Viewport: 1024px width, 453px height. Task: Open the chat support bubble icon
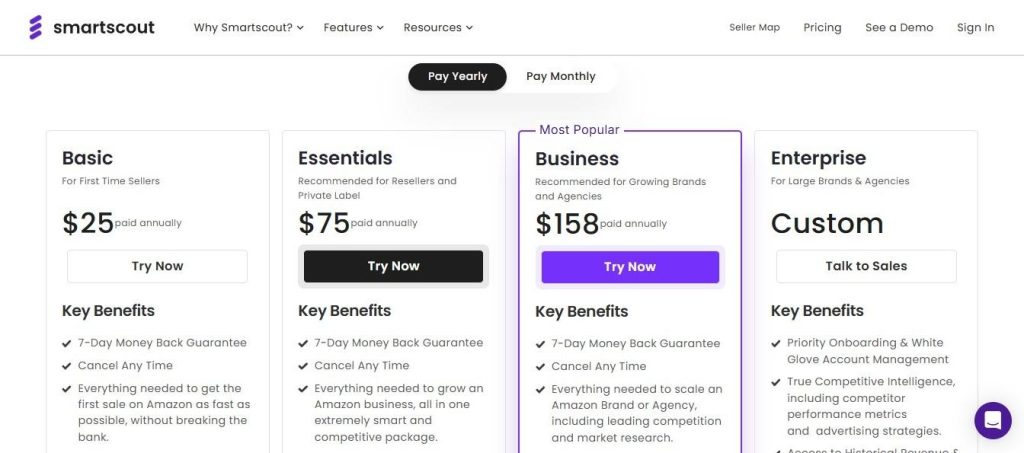coord(992,421)
